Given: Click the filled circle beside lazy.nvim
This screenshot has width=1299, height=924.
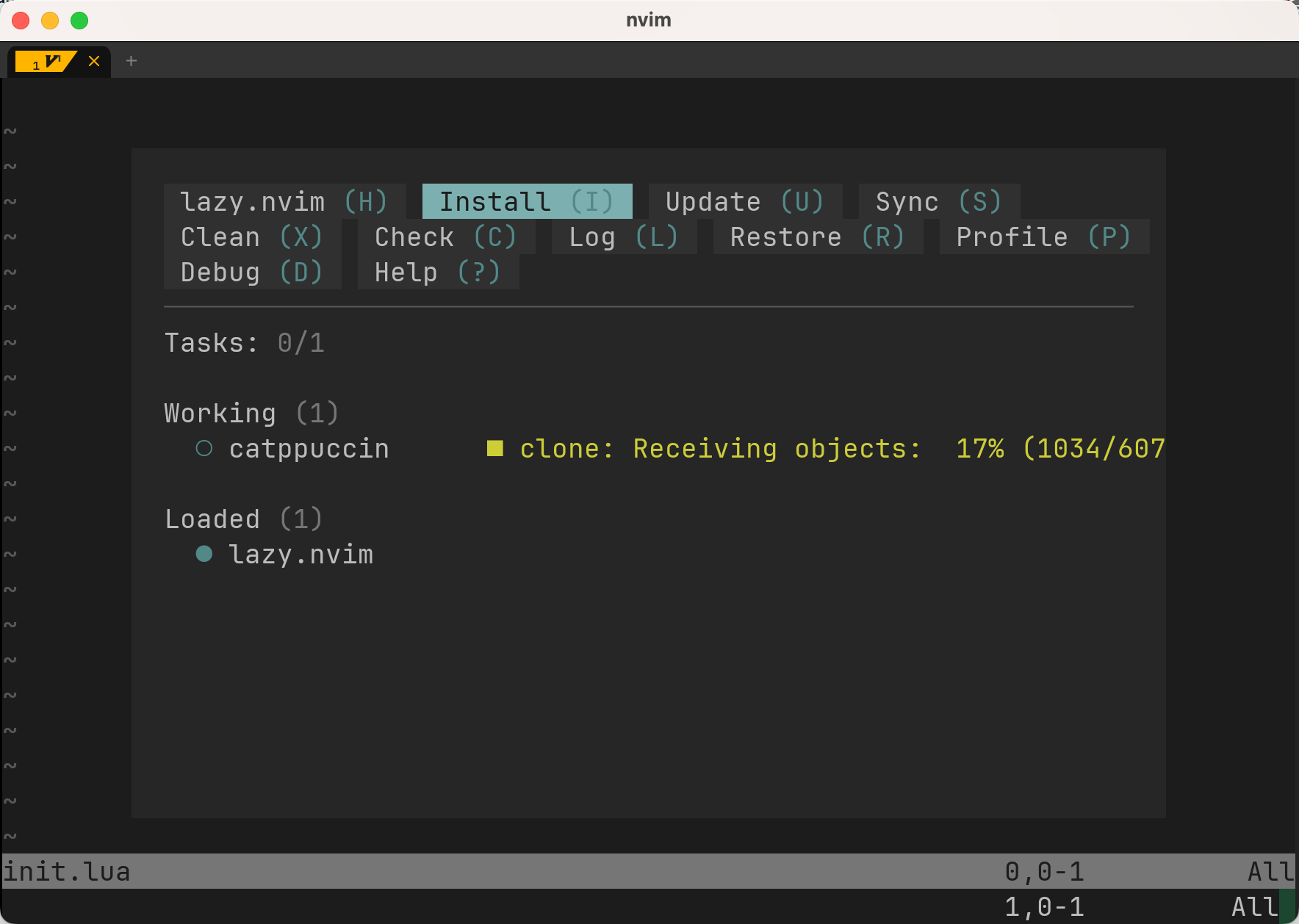Looking at the screenshot, I should (x=204, y=554).
